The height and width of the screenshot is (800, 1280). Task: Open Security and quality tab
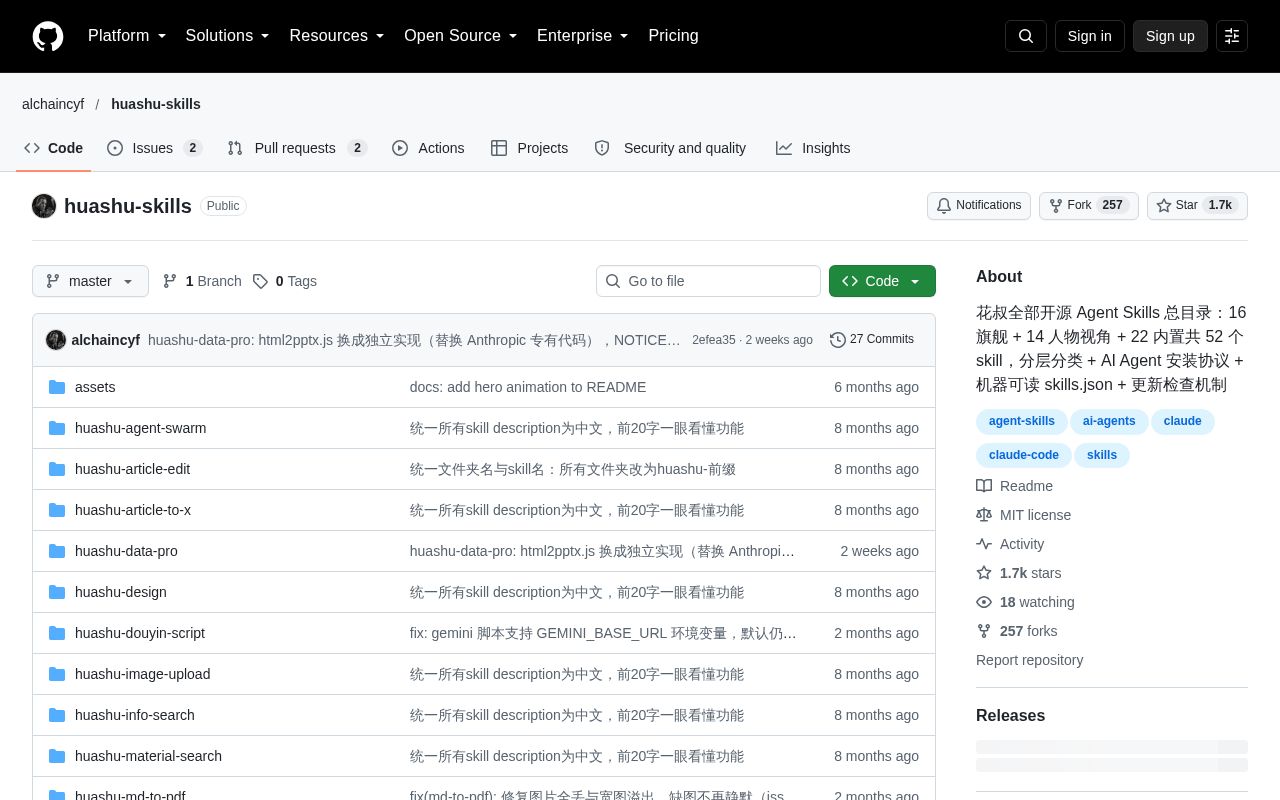click(670, 148)
